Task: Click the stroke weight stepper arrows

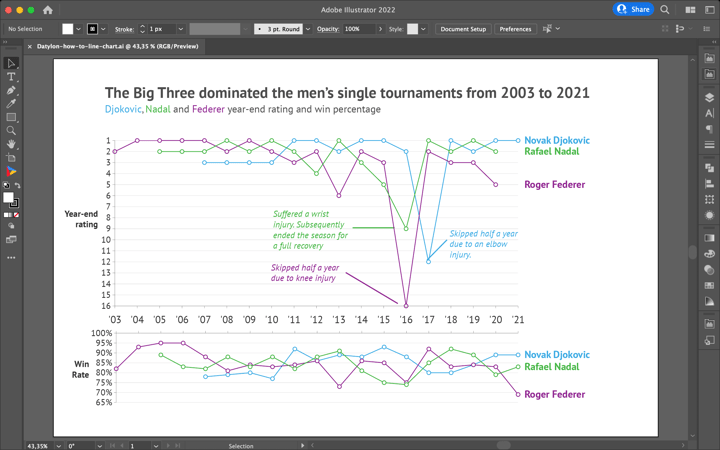Action: coord(142,29)
